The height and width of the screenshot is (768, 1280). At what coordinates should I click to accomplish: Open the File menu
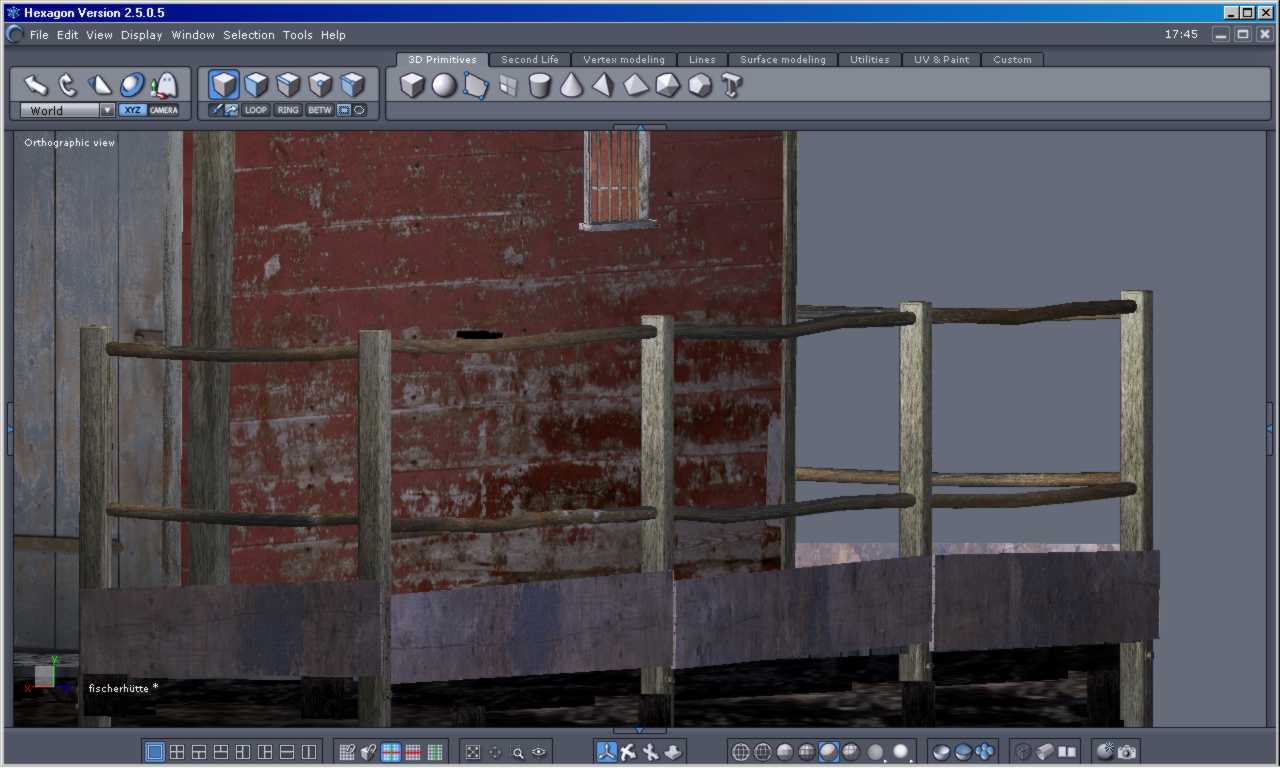click(39, 35)
